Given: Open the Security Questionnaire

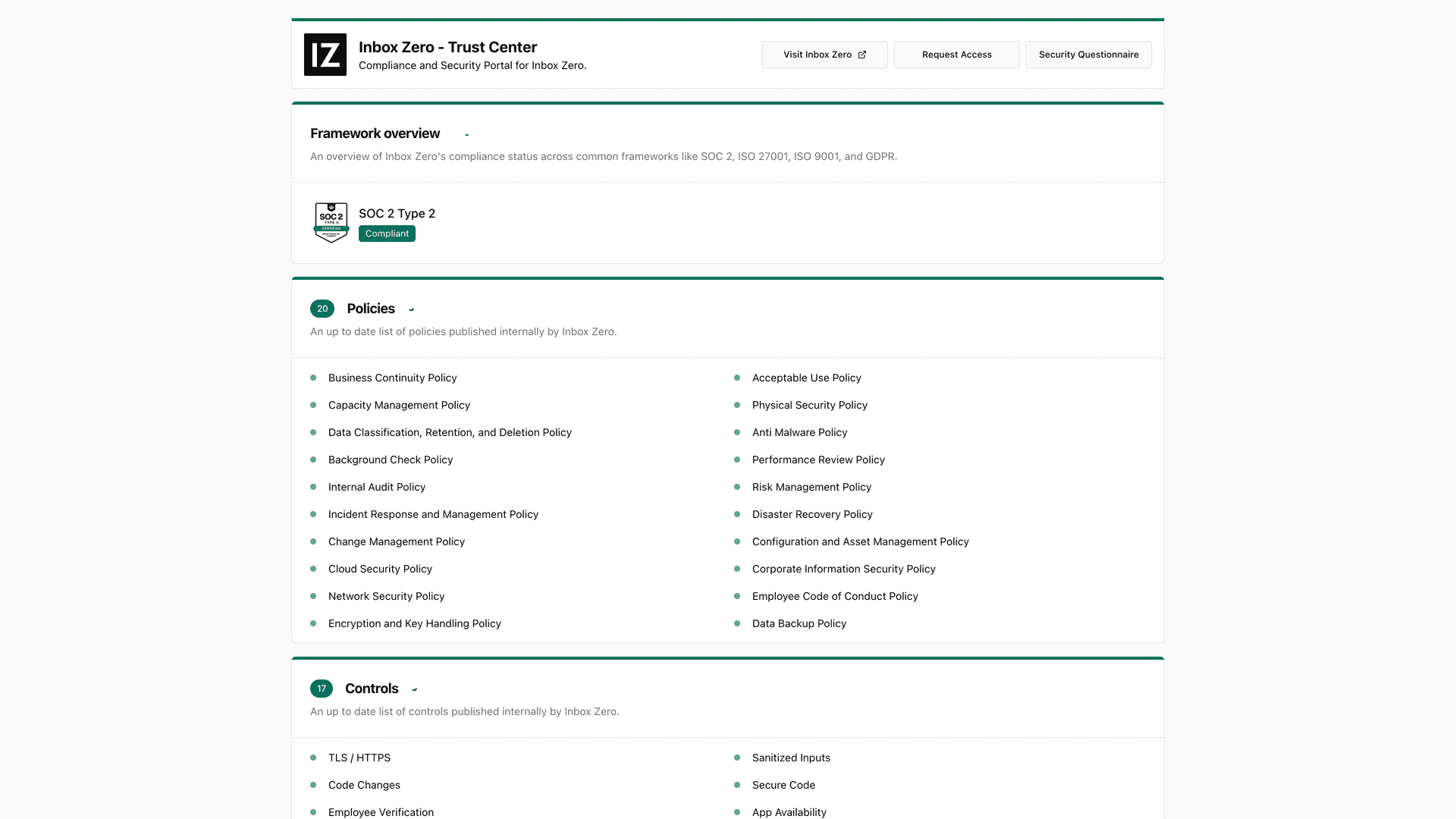Looking at the screenshot, I should tap(1088, 54).
